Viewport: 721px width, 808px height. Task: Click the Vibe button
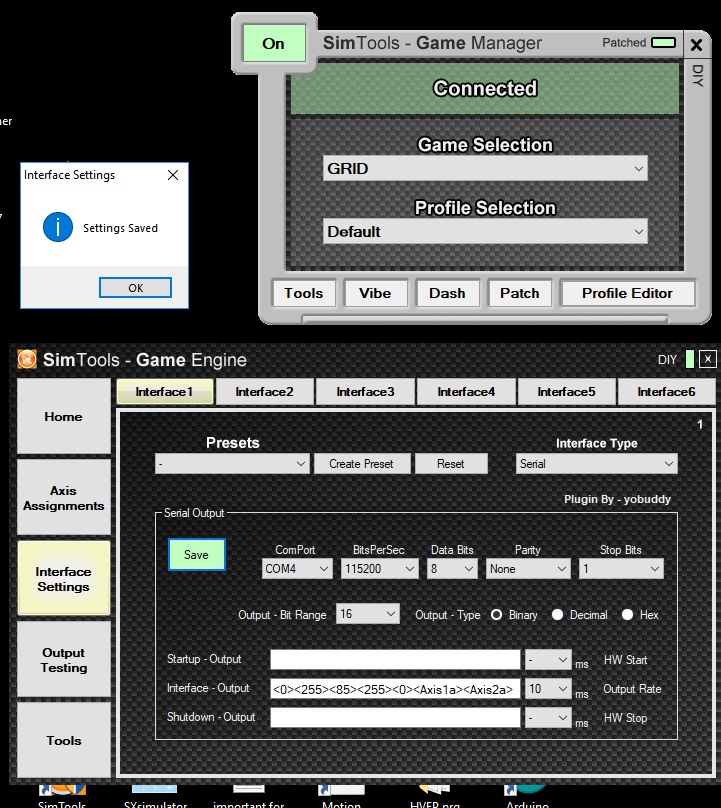[x=376, y=293]
